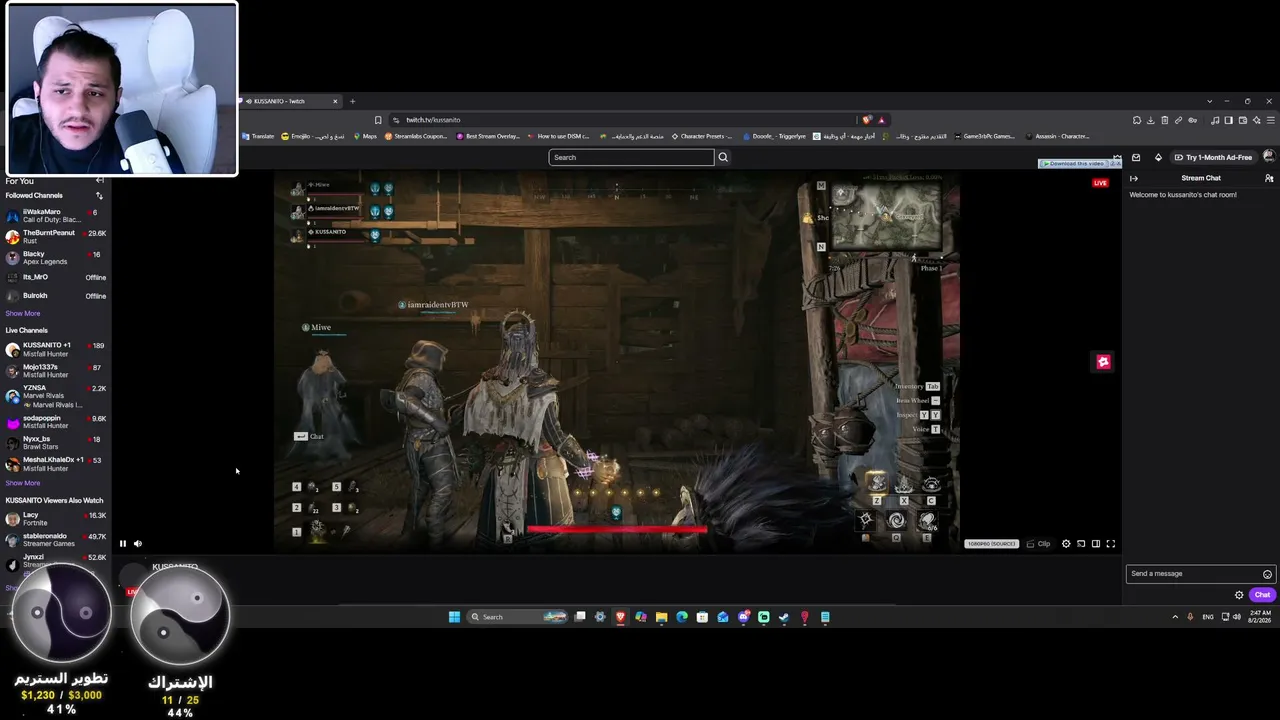The image size is (1280, 720).
Task: Click the Try 1-Month Ad-Free button
Action: tap(1213, 157)
